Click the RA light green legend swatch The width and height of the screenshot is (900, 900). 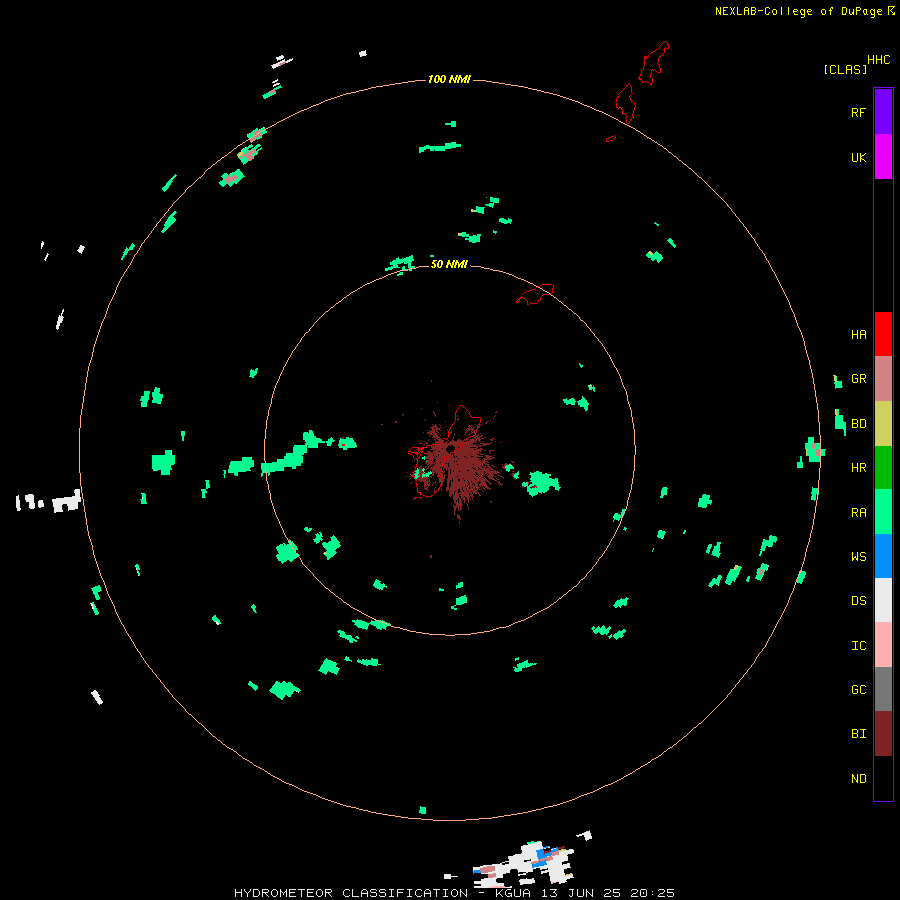(883, 512)
